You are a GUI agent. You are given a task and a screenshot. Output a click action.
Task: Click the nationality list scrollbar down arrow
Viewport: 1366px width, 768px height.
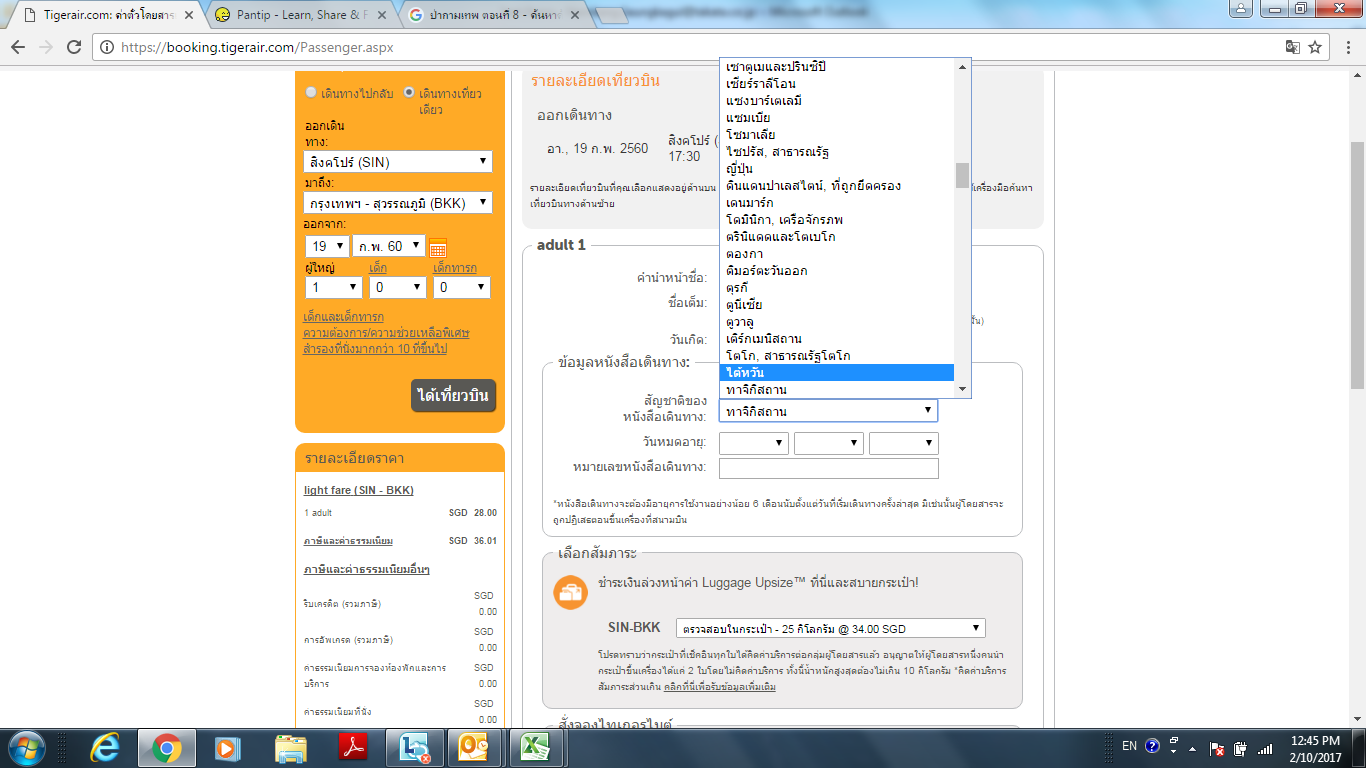pos(963,389)
